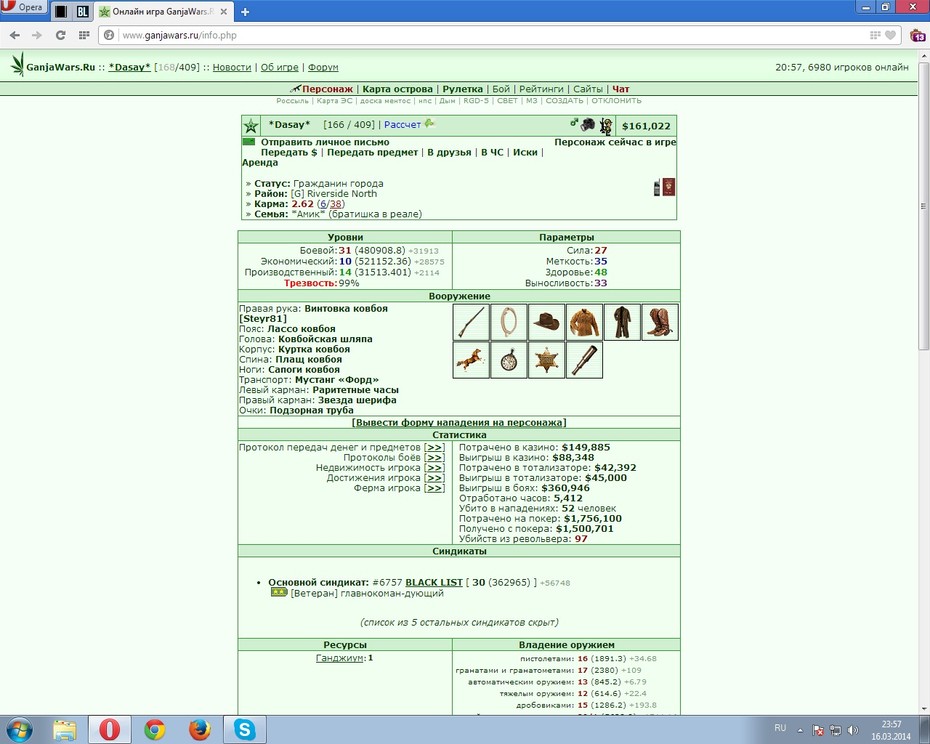Expand the battle protocols link
Image resolution: width=930 pixels, height=744 pixels.
(x=435, y=457)
